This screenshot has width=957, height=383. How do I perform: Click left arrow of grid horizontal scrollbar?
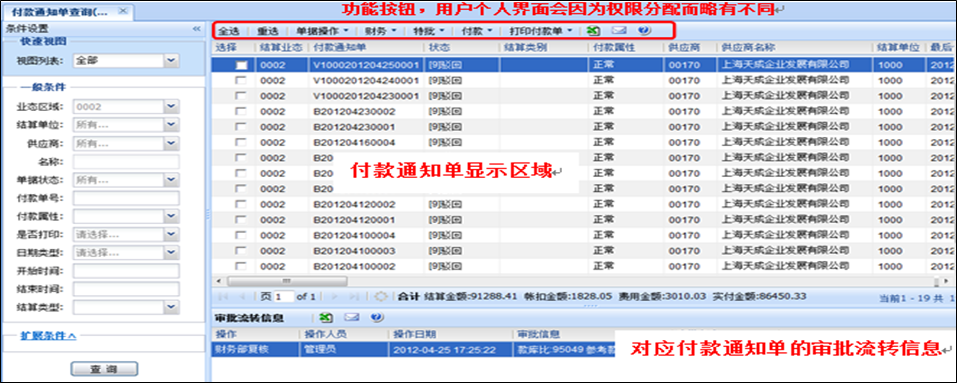click(x=219, y=281)
